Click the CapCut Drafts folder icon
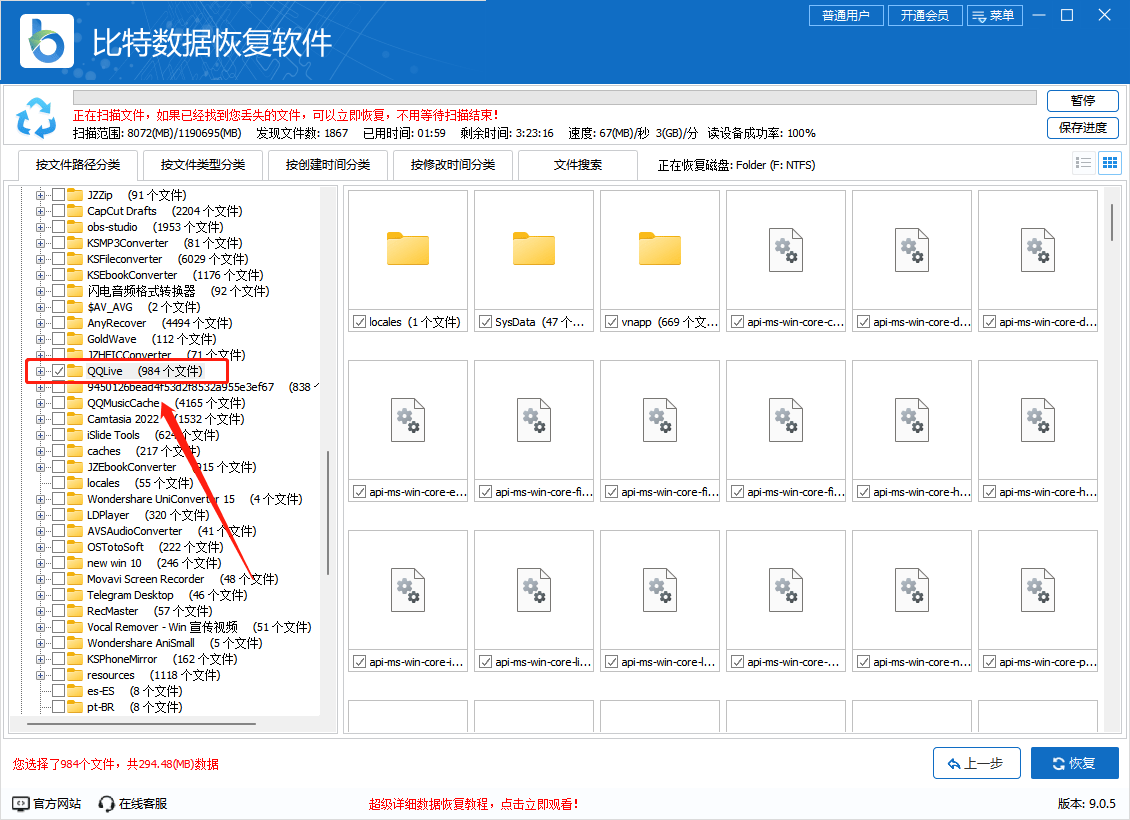This screenshot has width=1130, height=820. [x=75, y=211]
